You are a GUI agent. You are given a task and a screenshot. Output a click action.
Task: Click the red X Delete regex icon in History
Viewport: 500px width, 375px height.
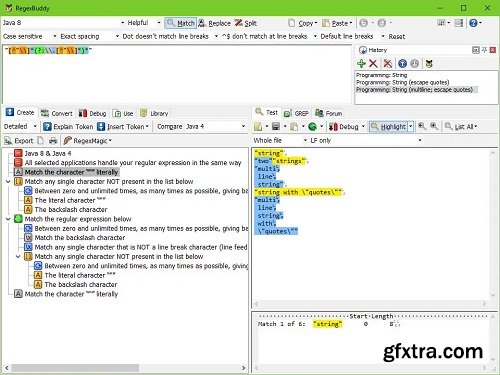point(373,63)
